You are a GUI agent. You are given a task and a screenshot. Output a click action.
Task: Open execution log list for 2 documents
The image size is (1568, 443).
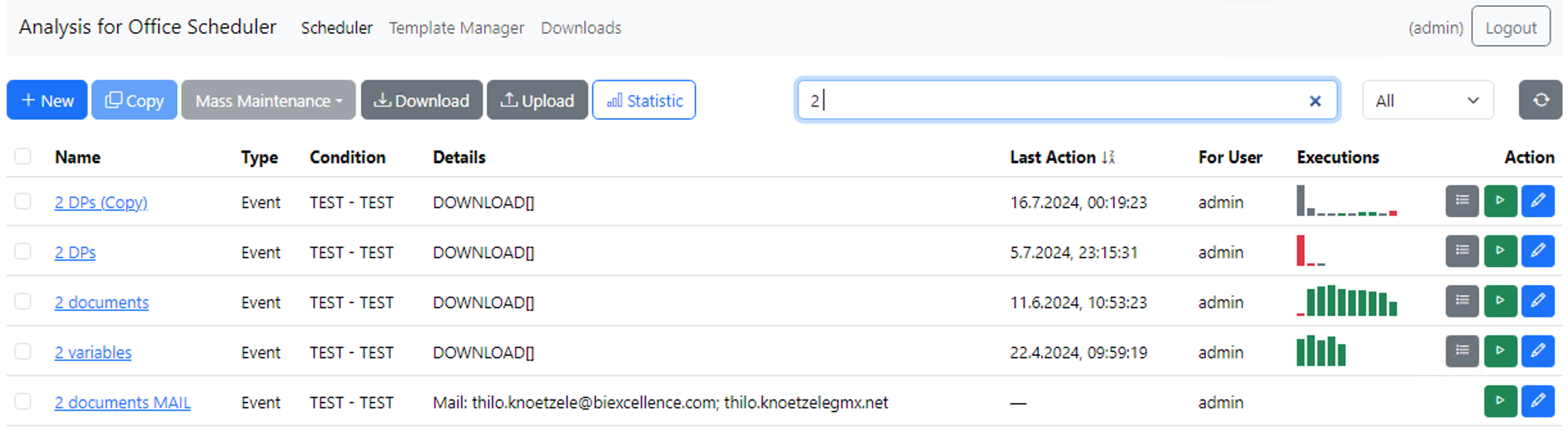pyautogui.click(x=1462, y=301)
